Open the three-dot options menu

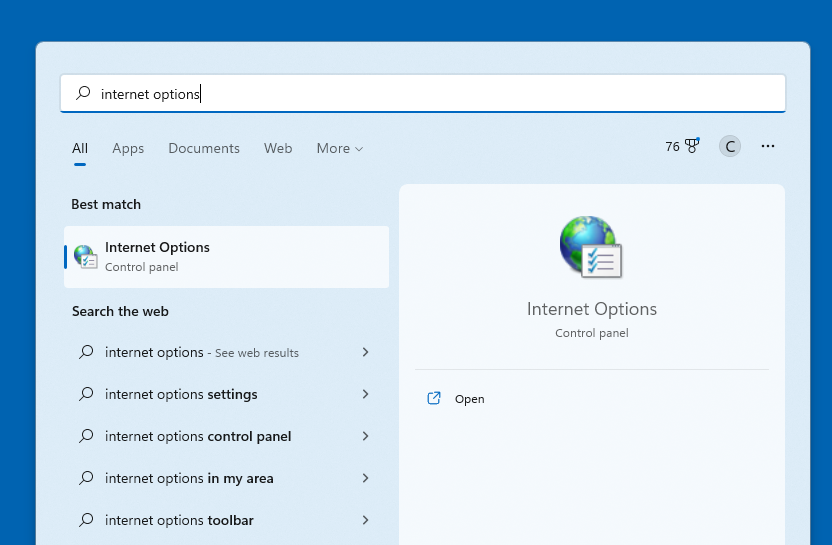click(x=768, y=146)
